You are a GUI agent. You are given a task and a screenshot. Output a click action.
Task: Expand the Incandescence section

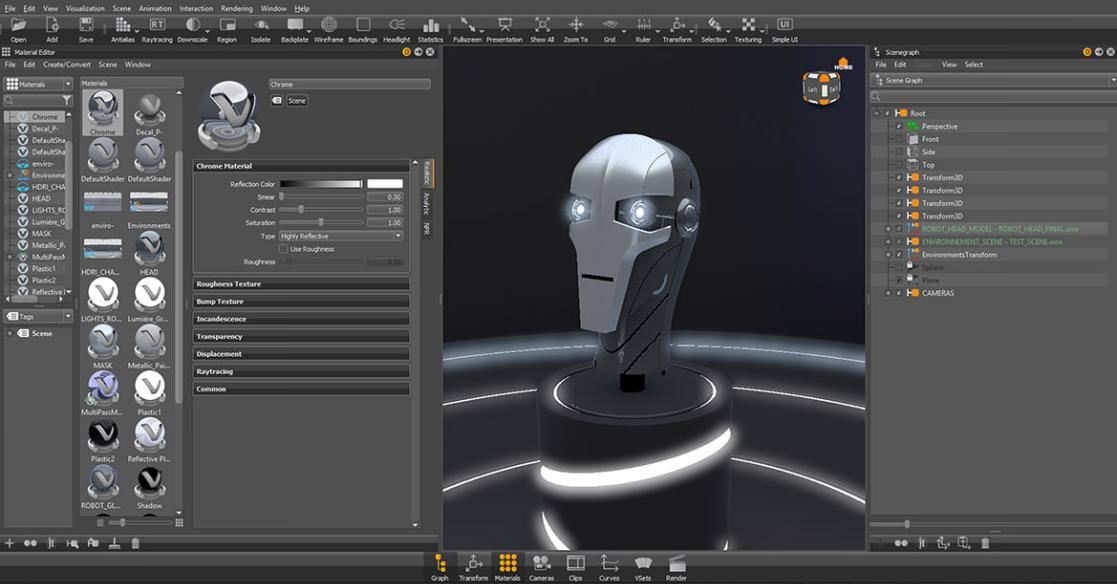coord(301,318)
